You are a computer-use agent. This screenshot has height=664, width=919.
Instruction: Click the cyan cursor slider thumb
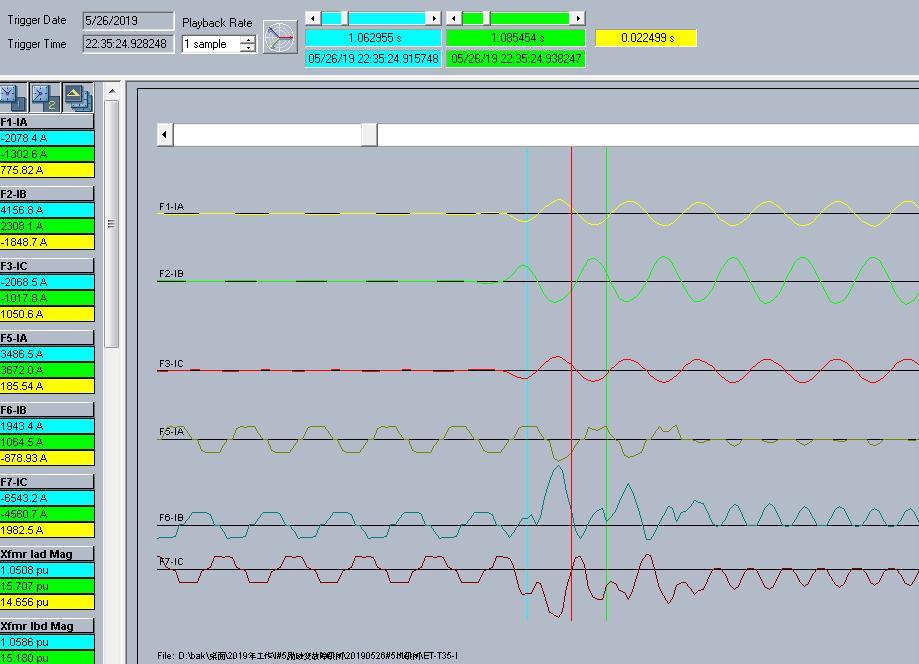pos(345,18)
